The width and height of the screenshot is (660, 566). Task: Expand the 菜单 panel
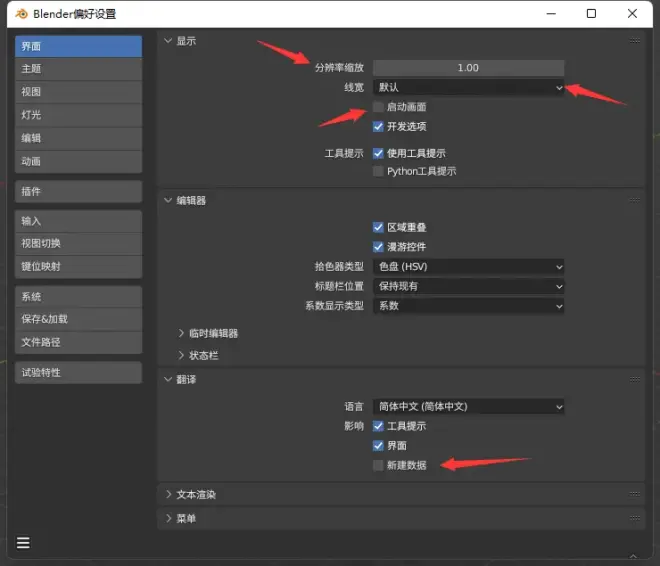[x=168, y=518]
